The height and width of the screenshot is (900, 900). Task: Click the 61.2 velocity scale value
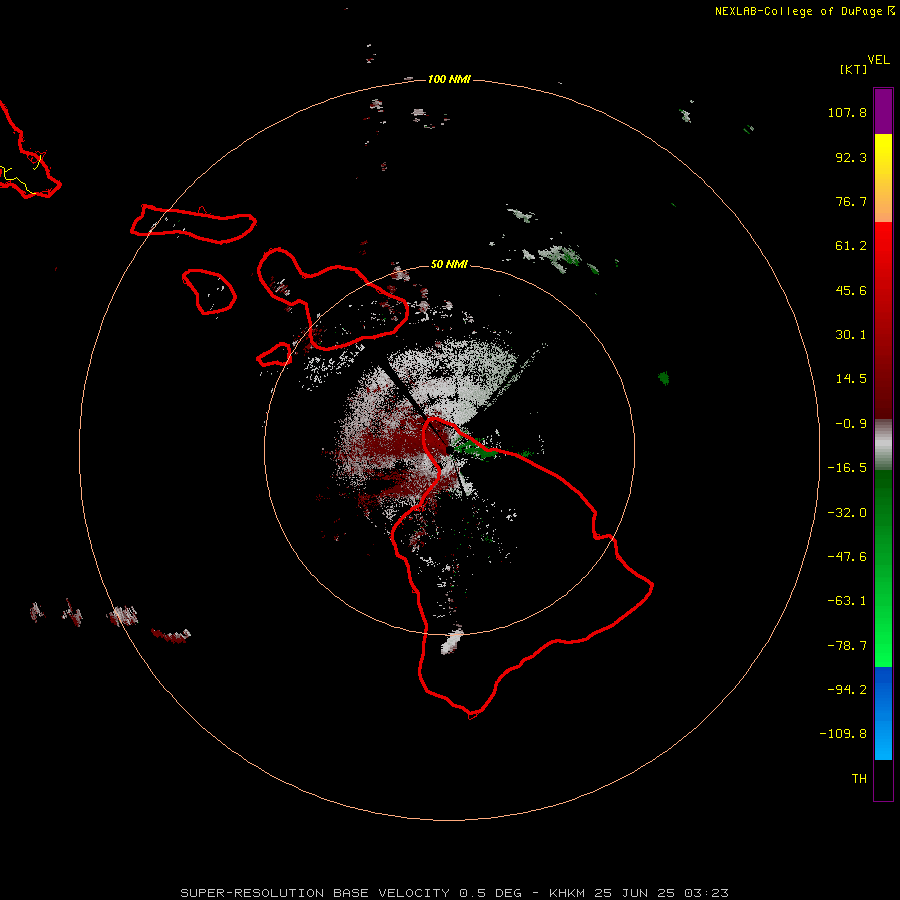point(851,246)
